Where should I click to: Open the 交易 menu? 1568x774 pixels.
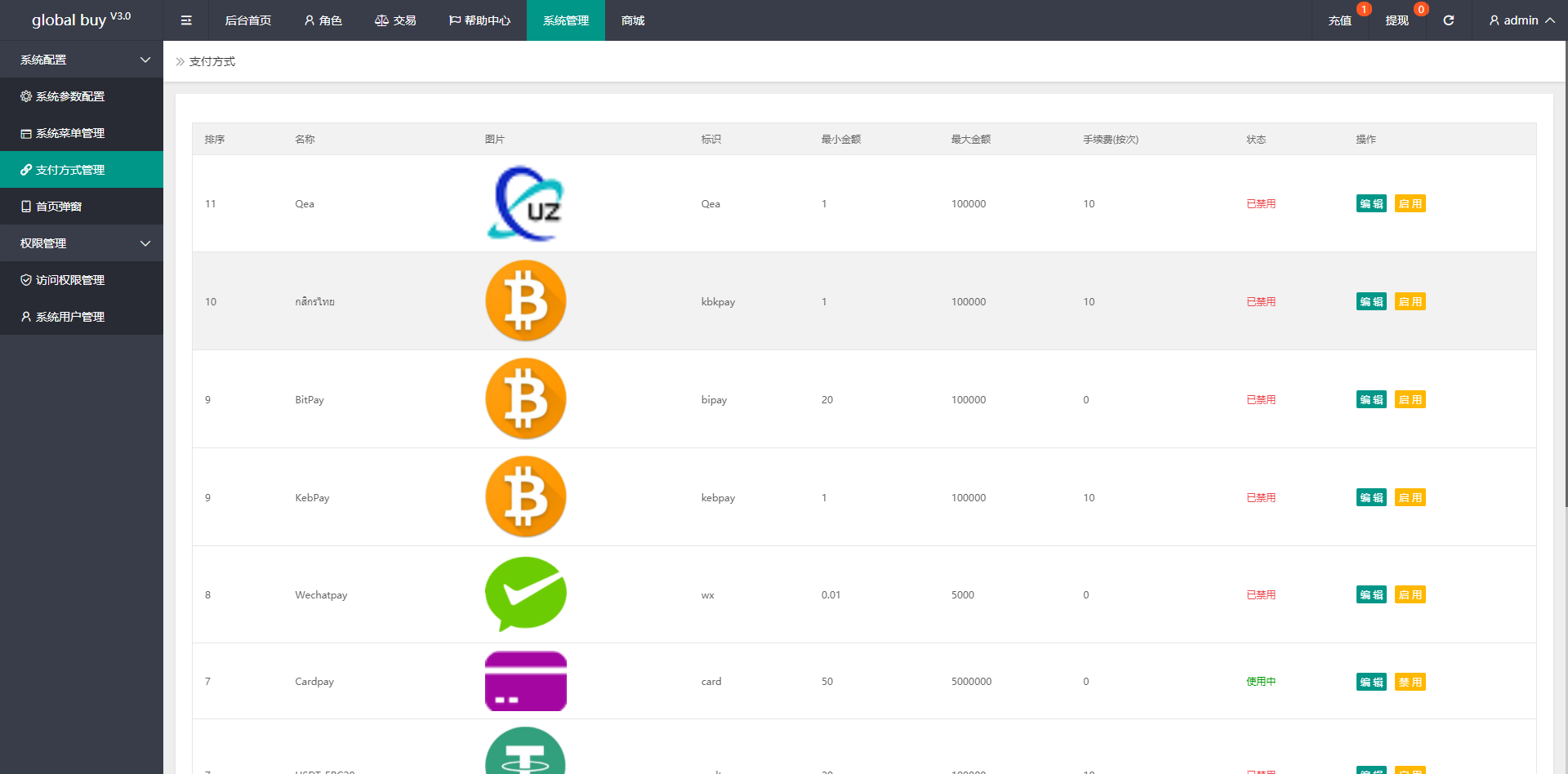(395, 20)
